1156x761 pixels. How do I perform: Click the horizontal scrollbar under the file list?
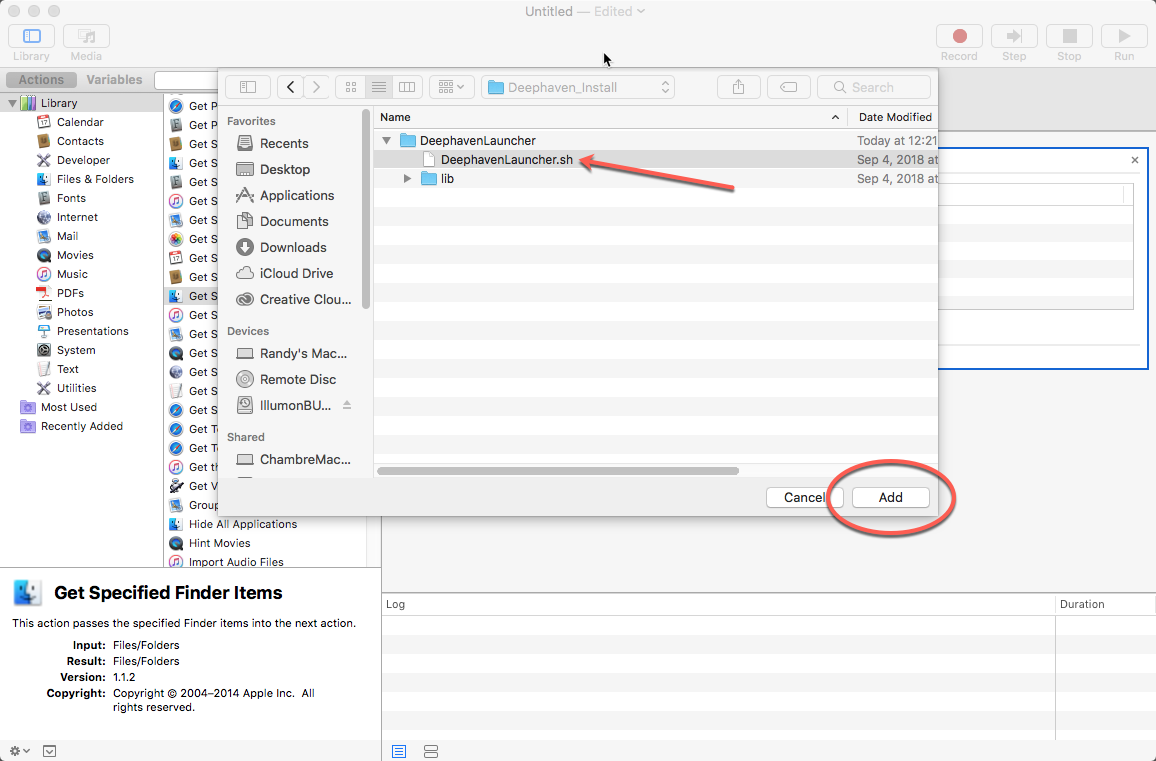tap(558, 470)
